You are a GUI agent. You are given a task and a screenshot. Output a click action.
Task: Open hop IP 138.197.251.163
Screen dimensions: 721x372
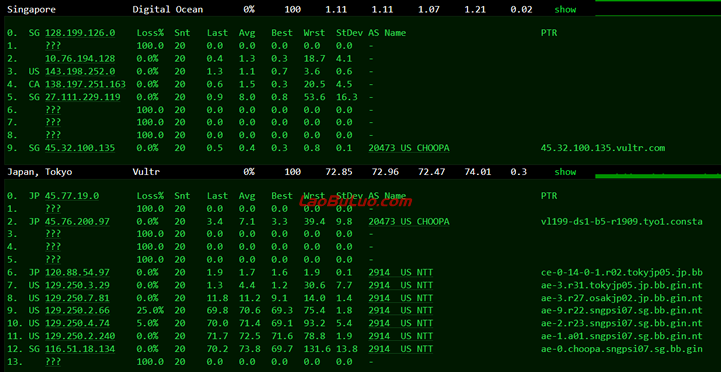click(x=85, y=84)
